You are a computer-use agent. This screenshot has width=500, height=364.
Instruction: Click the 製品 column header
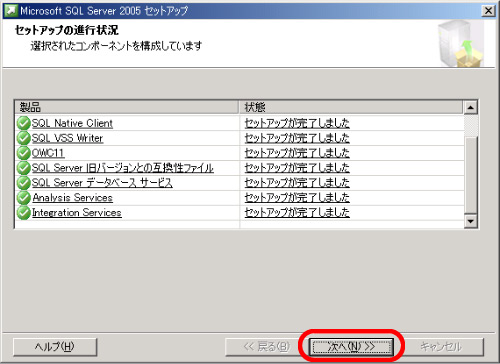pyautogui.click(x=127, y=107)
